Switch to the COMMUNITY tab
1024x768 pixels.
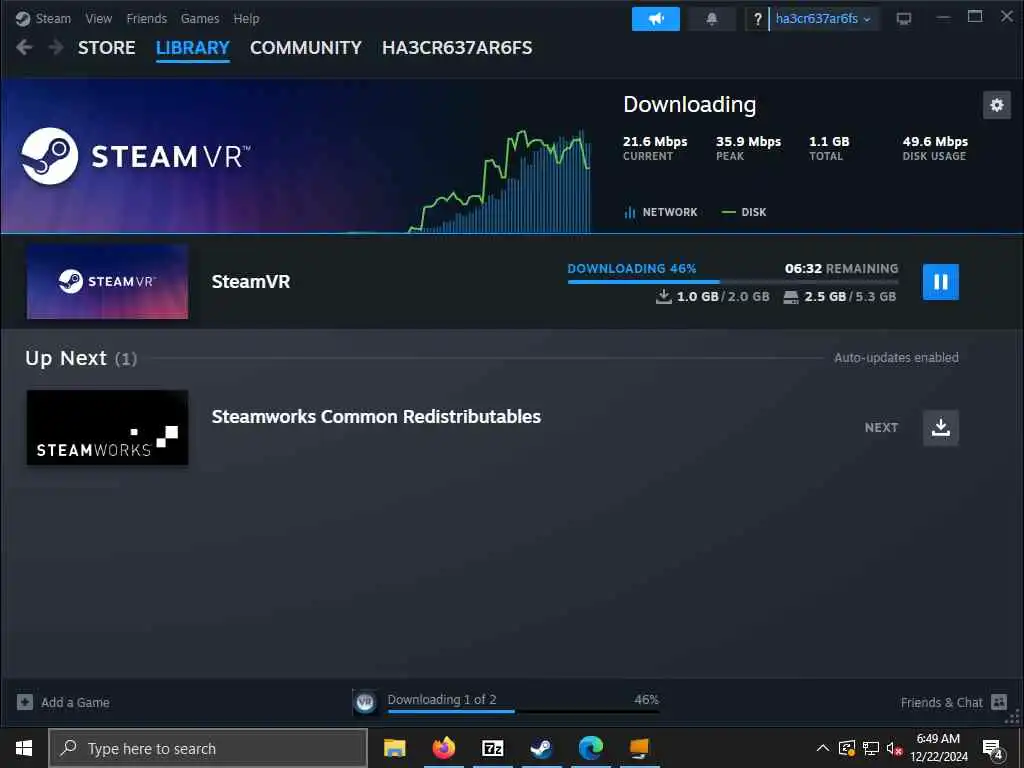pos(306,48)
